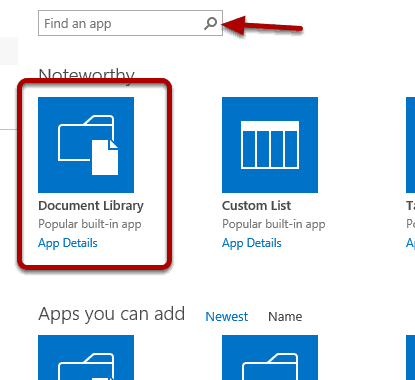
Task: Focus the Find an app search box
Action: pos(130,23)
